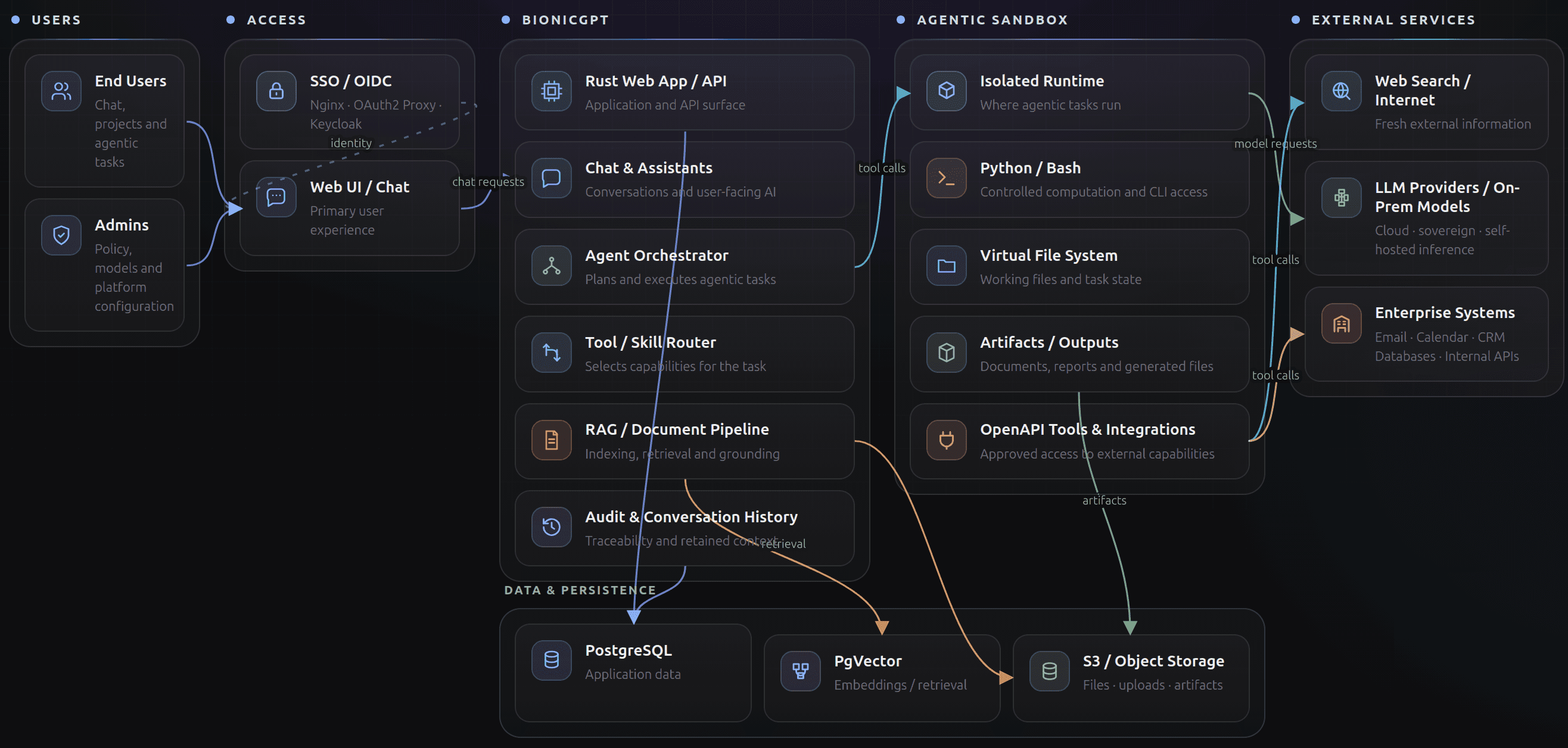1568x748 pixels.
Task: Click the Admins shield icon
Action: click(x=61, y=235)
